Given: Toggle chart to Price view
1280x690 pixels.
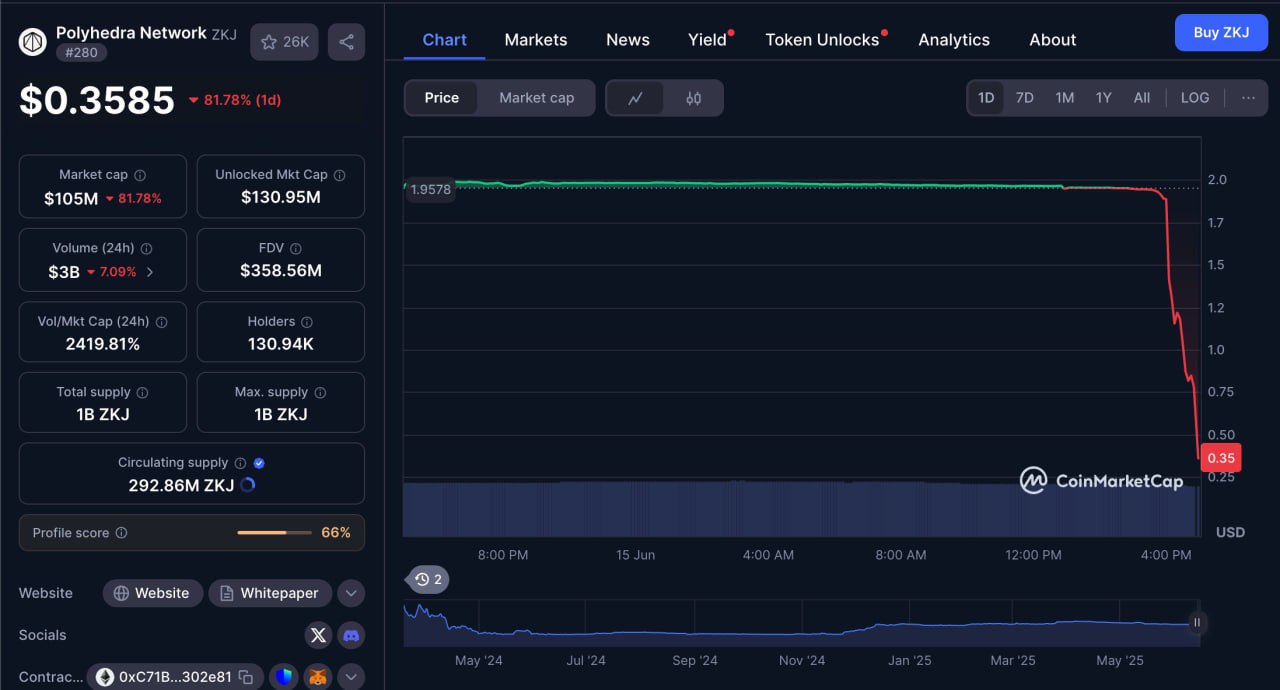Looking at the screenshot, I should pos(441,98).
